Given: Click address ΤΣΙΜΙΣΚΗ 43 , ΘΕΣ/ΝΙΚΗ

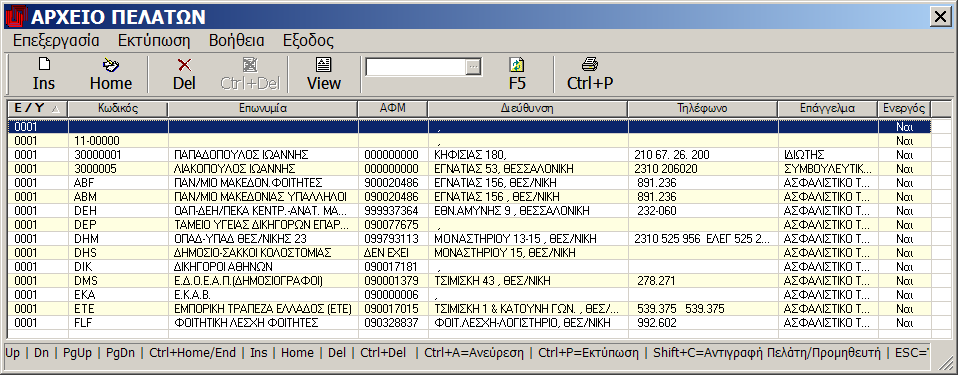Looking at the screenshot, I should click(492, 281).
